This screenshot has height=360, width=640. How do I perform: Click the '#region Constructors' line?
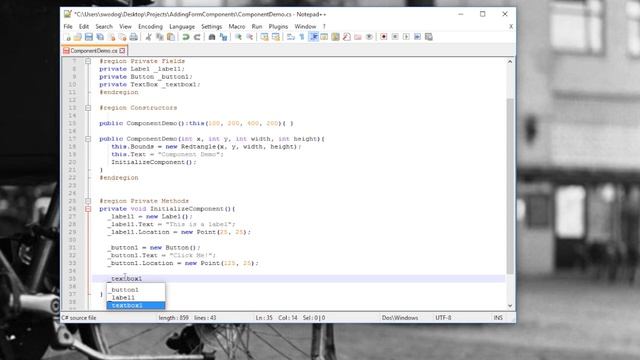coord(138,108)
